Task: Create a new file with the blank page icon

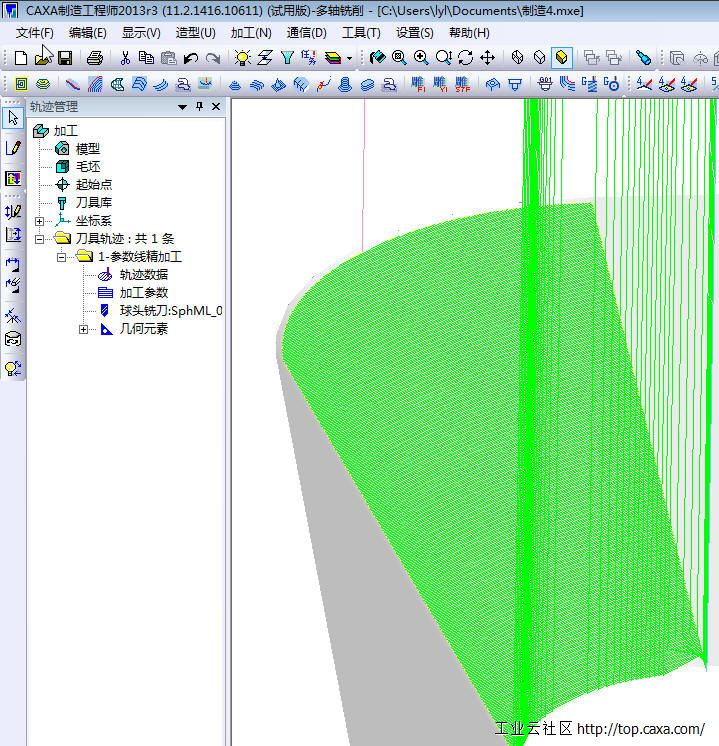Action: point(20,58)
